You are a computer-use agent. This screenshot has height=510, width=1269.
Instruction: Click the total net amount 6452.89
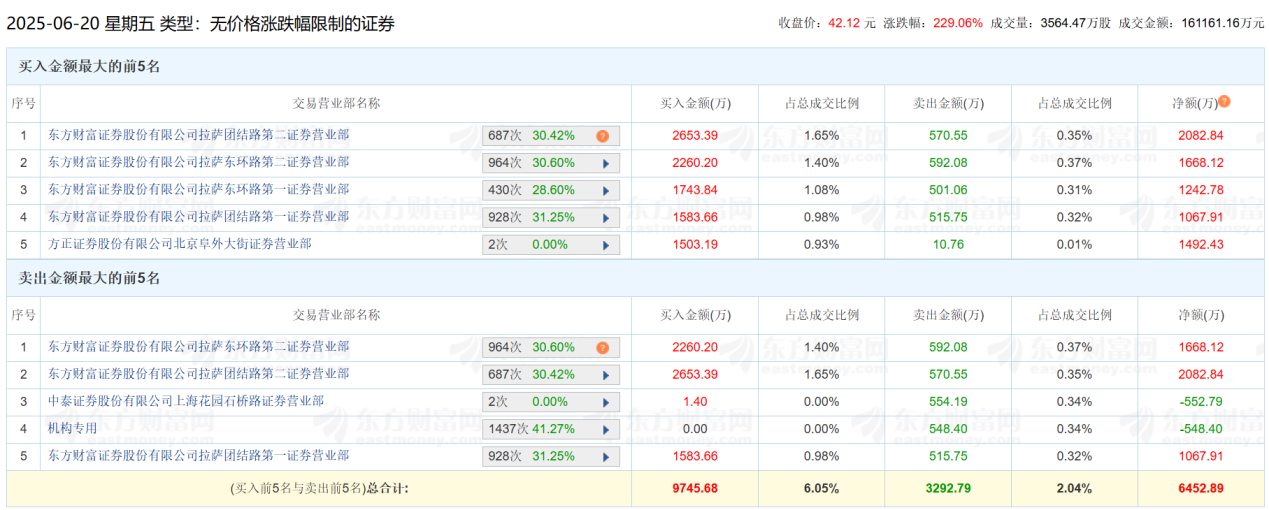[1200, 488]
